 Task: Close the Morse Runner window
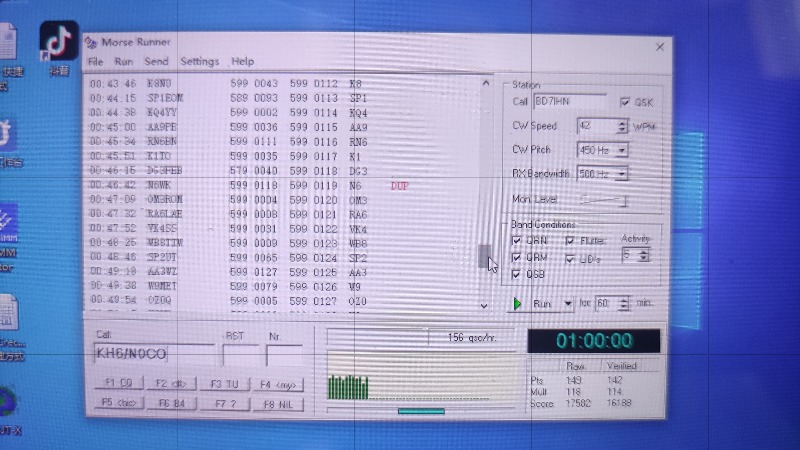point(660,47)
